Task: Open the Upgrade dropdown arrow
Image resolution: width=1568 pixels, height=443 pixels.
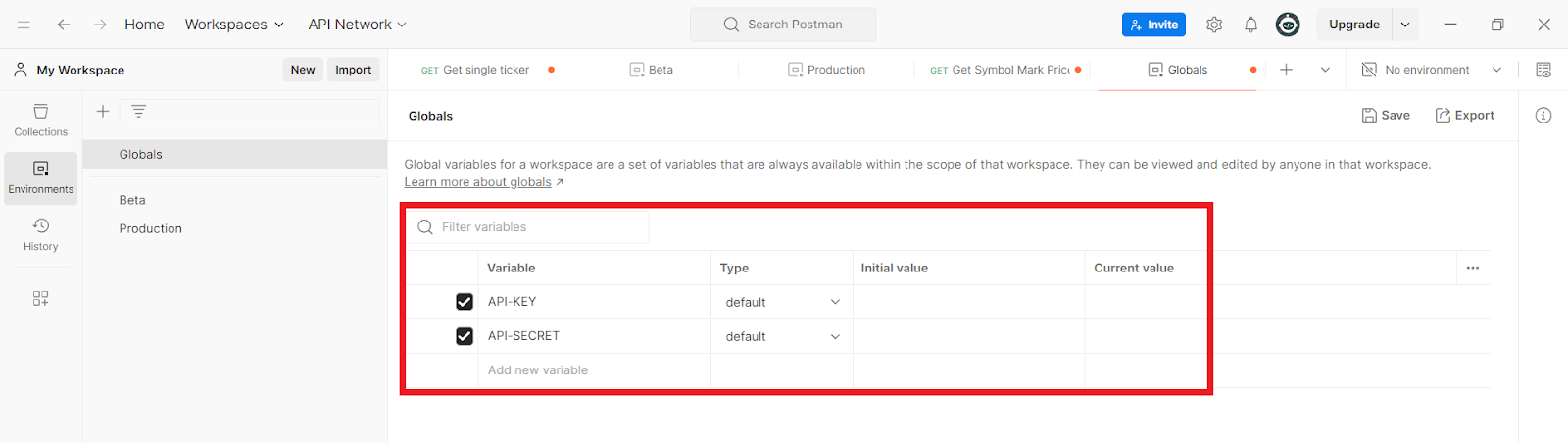Action: tap(1405, 25)
